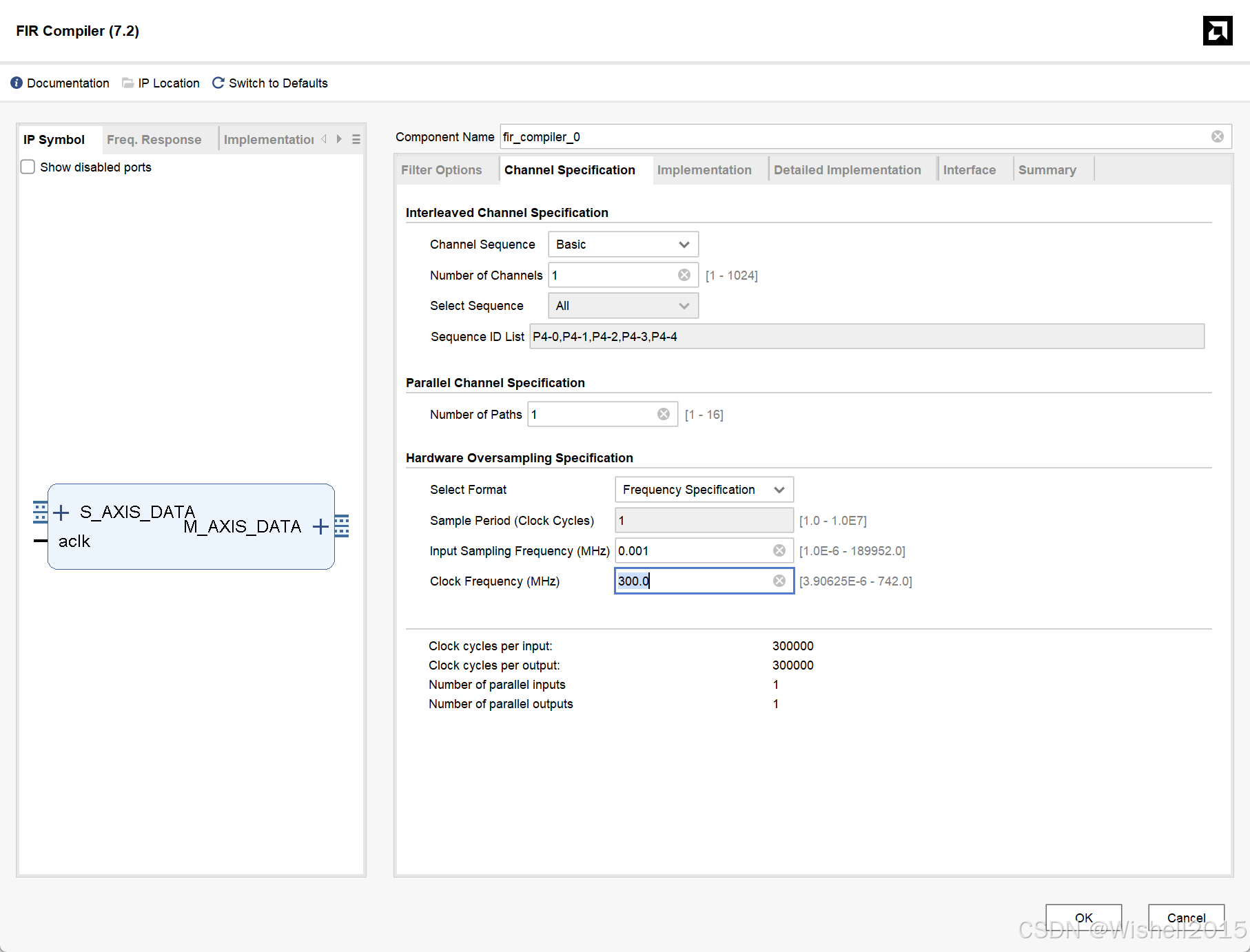
Task: Click the Cancel button
Action: pyautogui.click(x=1186, y=918)
